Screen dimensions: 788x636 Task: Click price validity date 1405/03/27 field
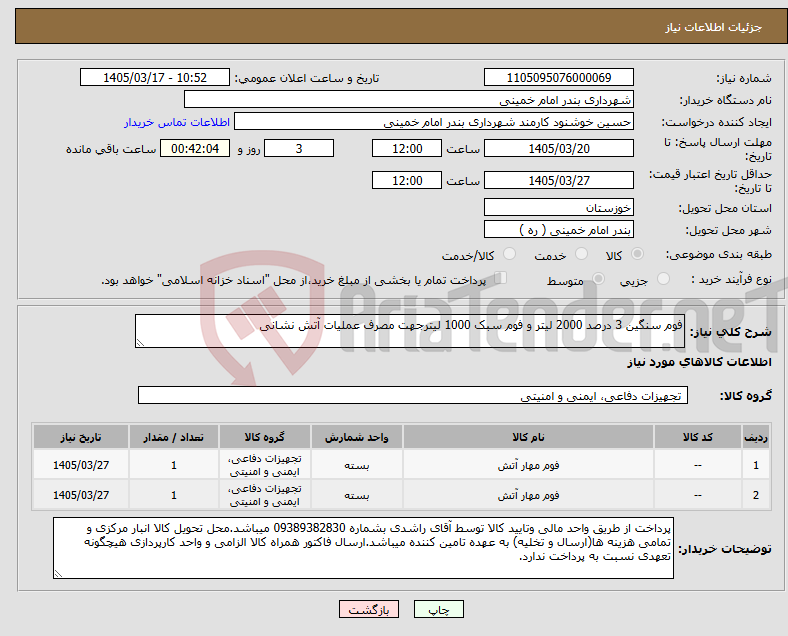coord(558,180)
